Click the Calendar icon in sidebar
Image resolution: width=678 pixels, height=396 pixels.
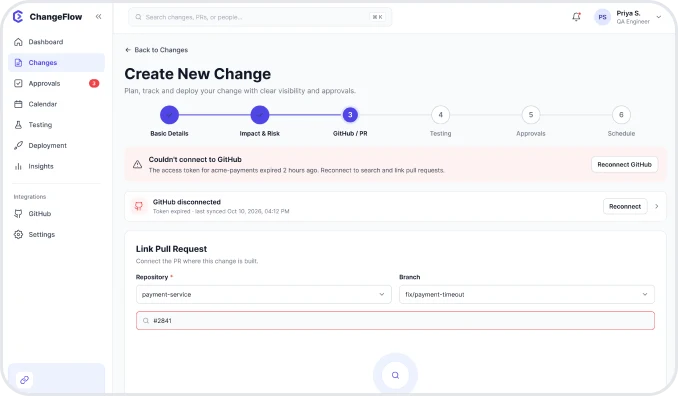click(x=18, y=104)
